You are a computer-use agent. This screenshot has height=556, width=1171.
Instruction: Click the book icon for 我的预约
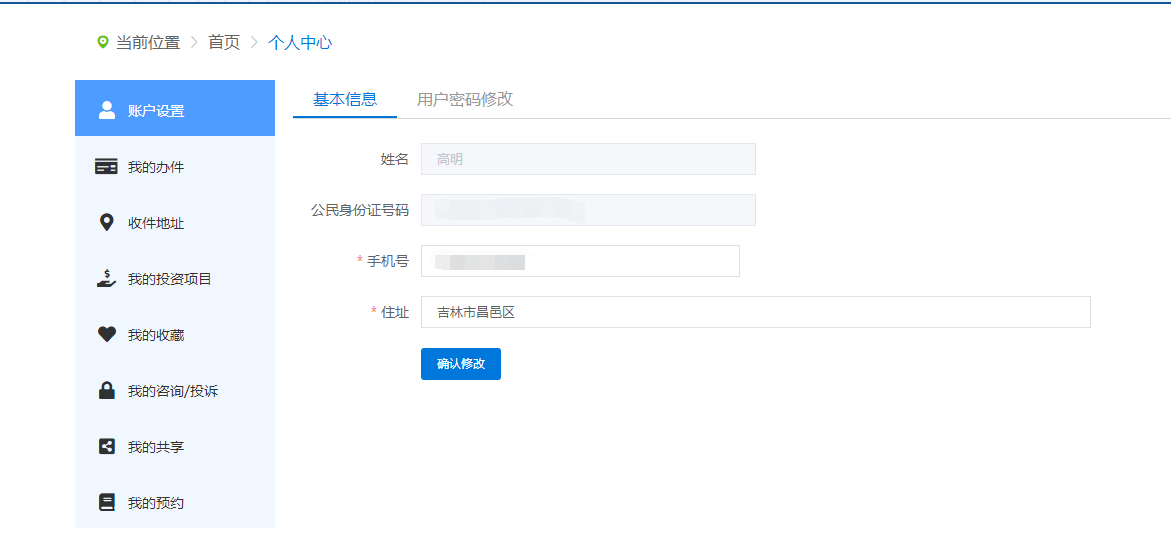click(x=107, y=502)
